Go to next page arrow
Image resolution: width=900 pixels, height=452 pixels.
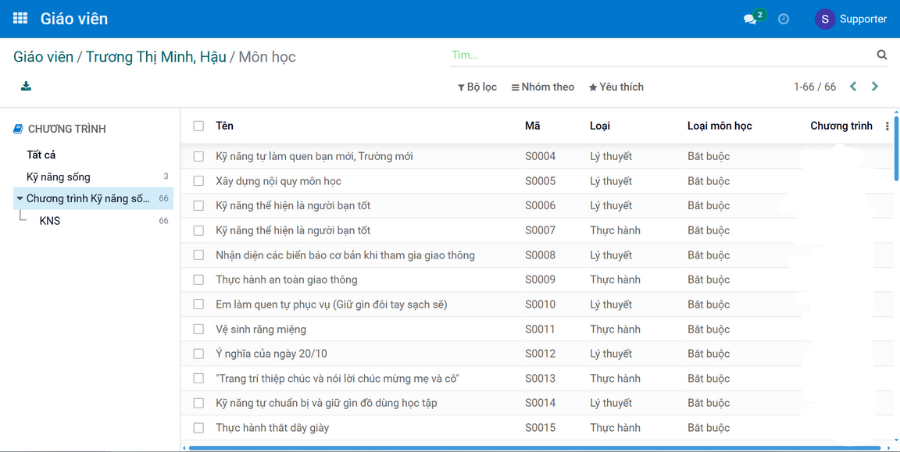(x=875, y=87)
